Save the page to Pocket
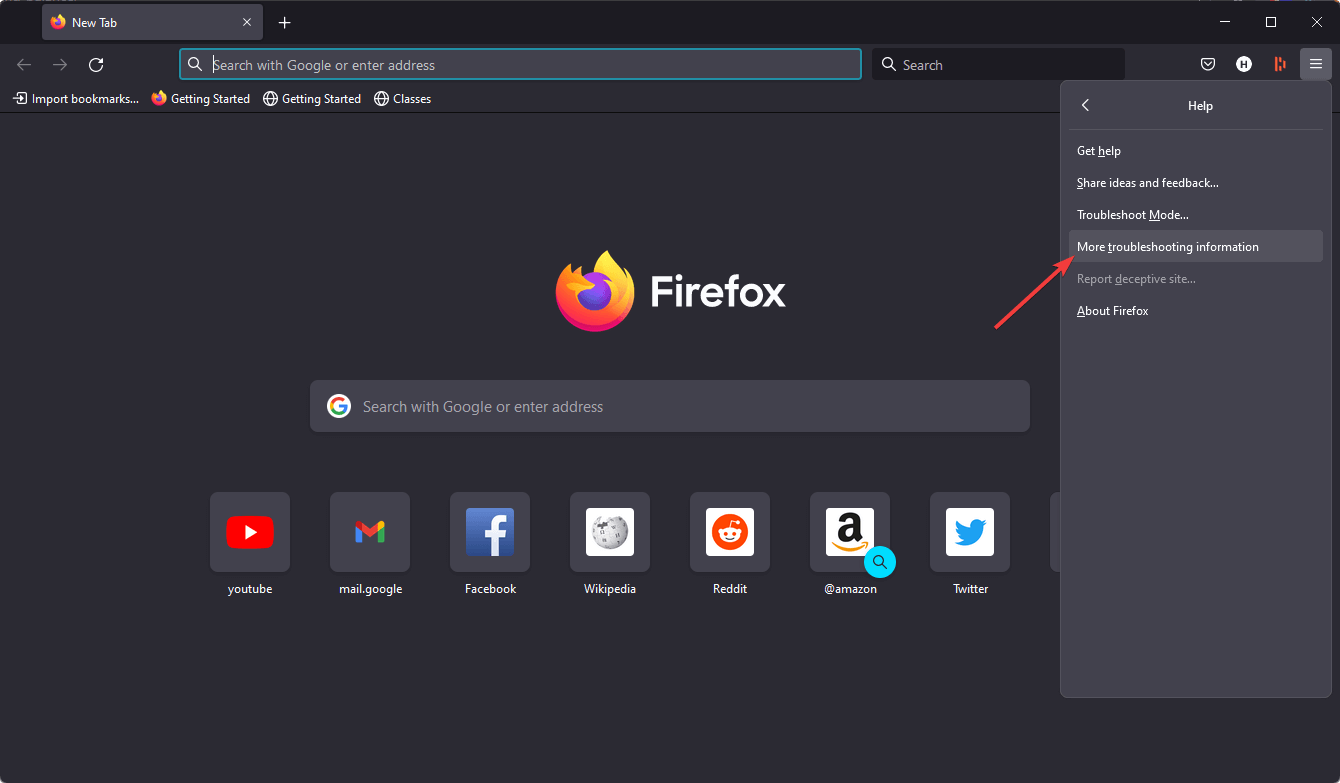The width and height of the screenshot is (1340, 783). point(1207,63)
